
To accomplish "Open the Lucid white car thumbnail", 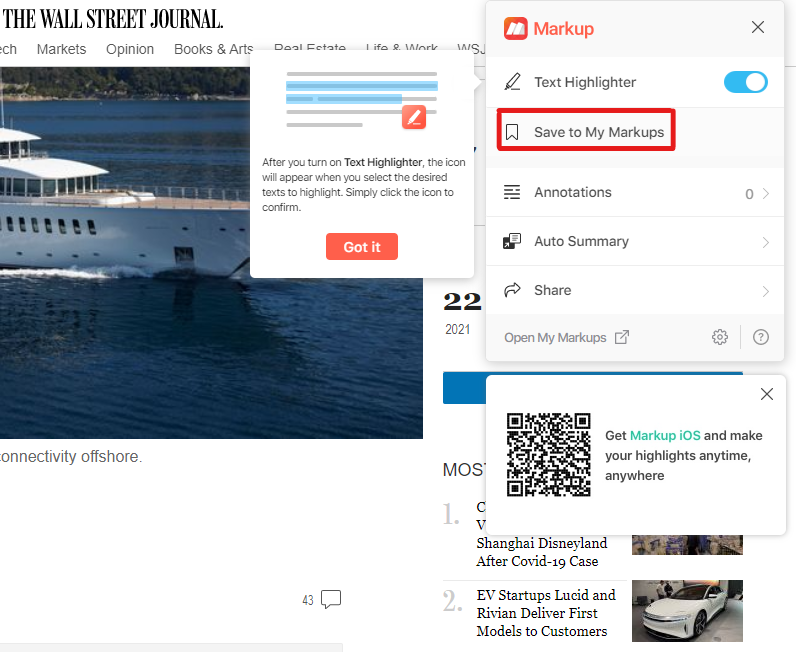I will point(687,611).
